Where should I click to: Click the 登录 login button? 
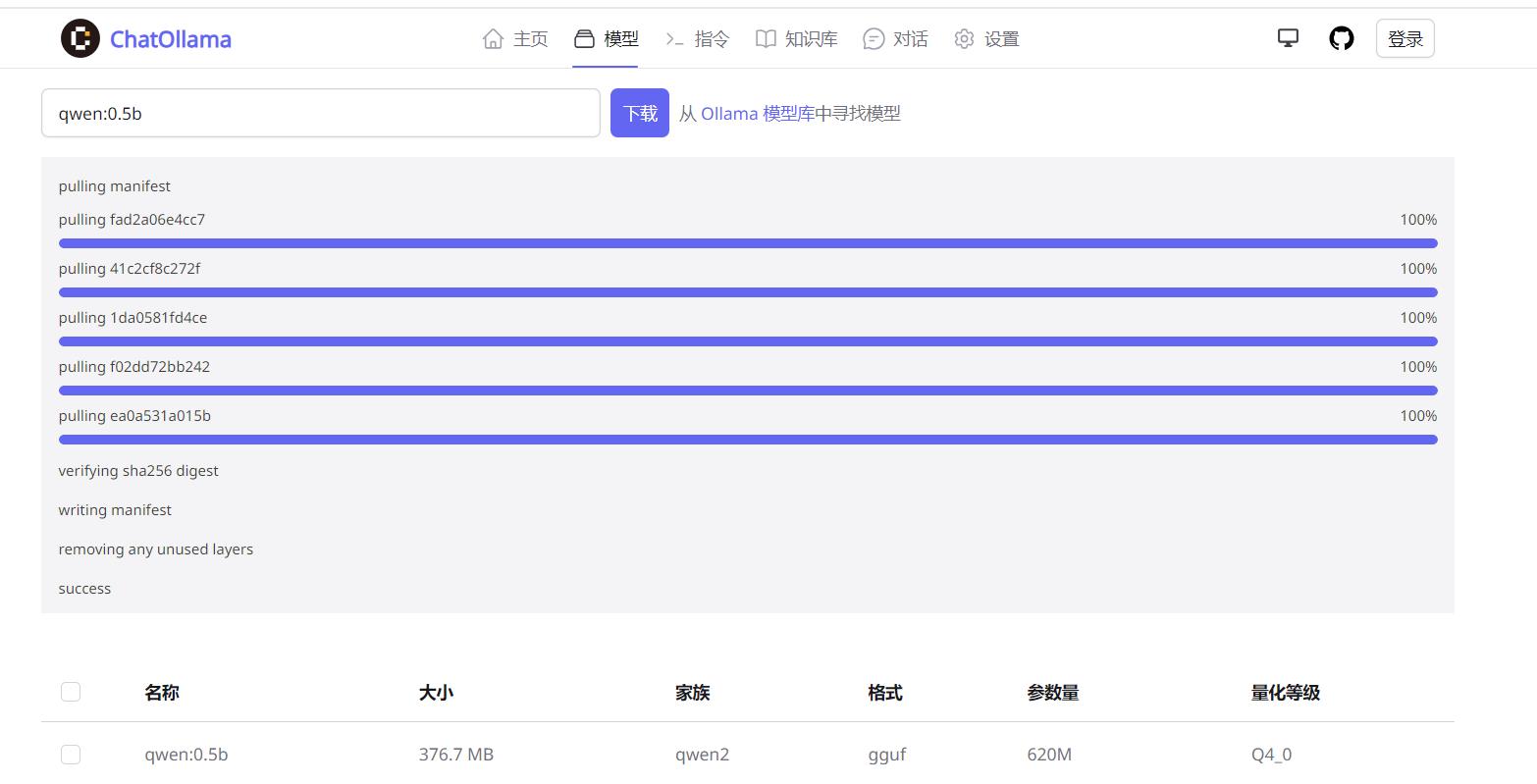(1405, 38)
